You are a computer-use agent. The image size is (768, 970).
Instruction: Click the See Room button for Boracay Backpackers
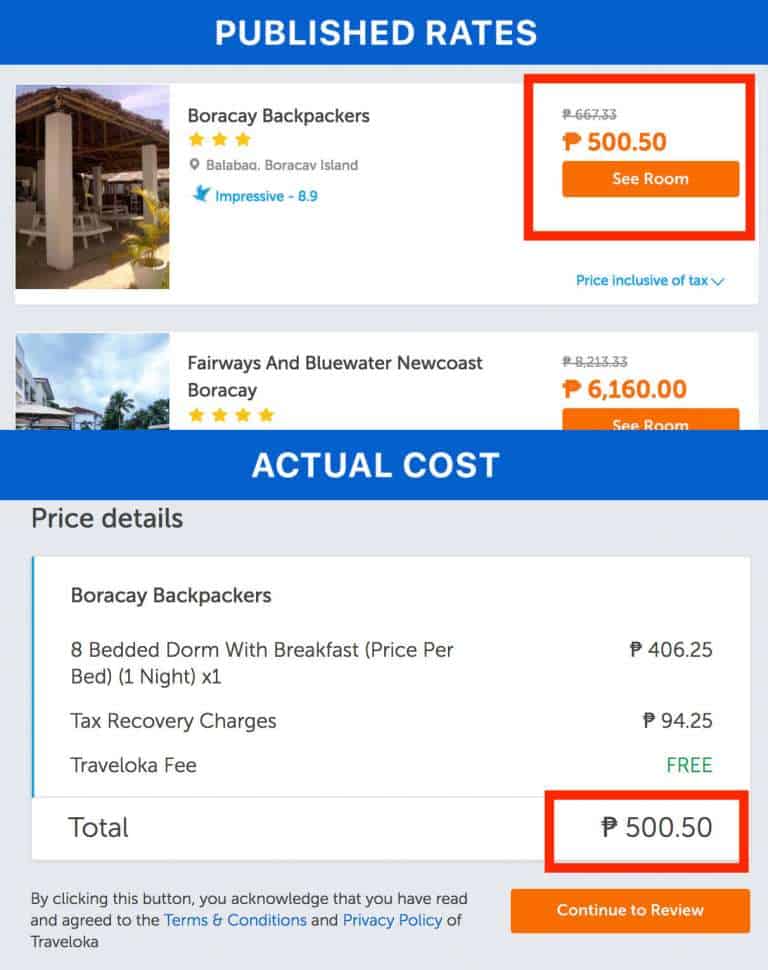coord(650,179)
